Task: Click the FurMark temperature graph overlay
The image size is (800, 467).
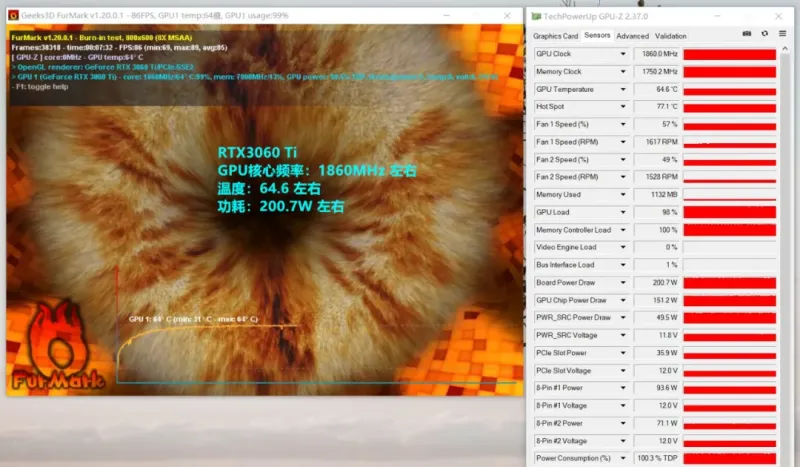Action: pos(316,324)
